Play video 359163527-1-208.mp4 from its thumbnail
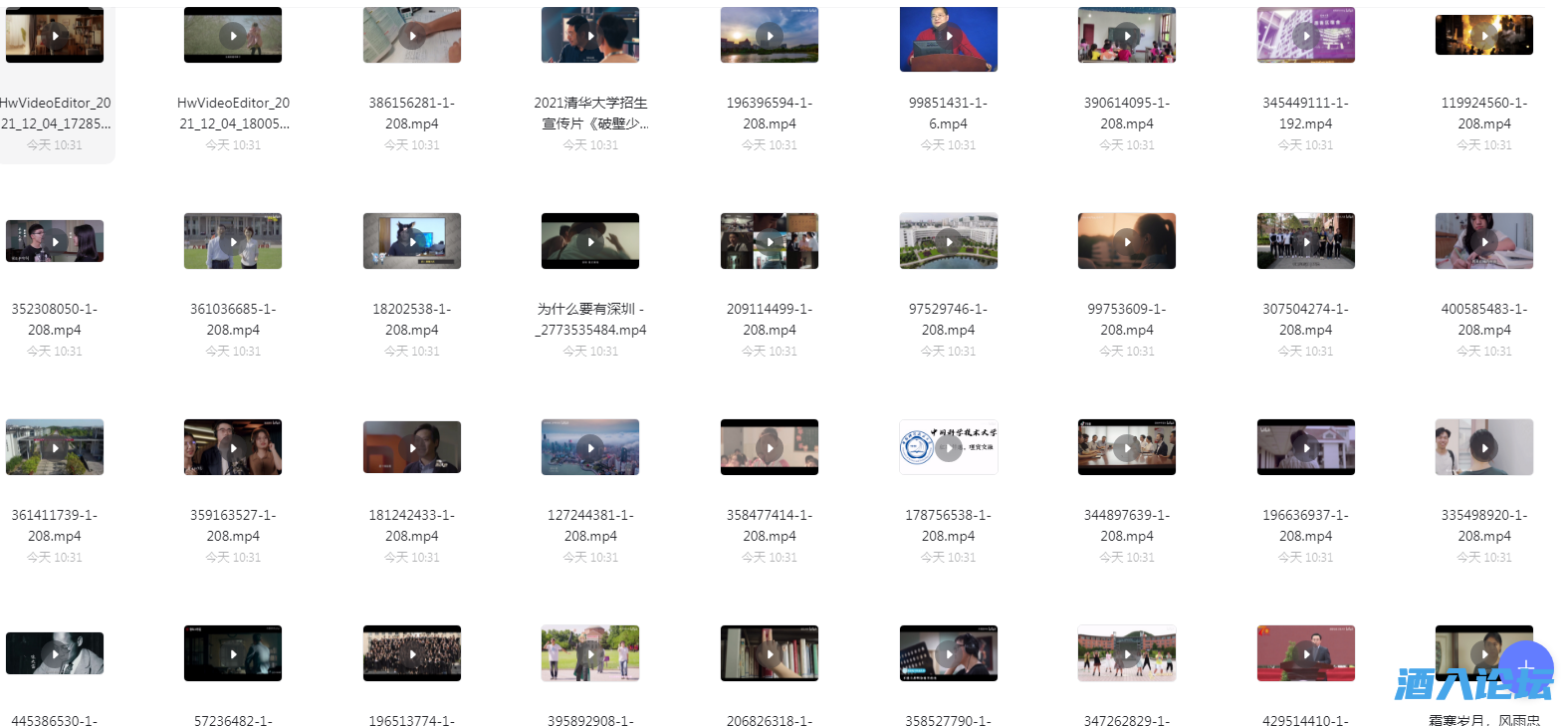The width and height of the screenshot is (1568, 726). (233, 447)
